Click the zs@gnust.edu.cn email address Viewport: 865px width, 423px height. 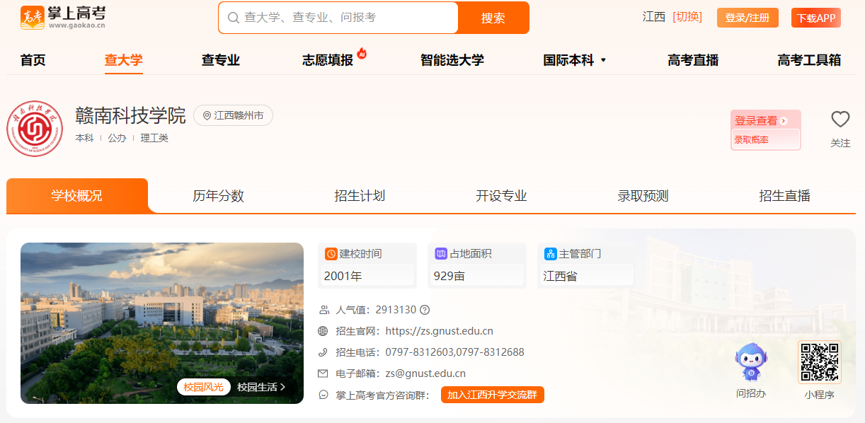click(x=425, y=373)
